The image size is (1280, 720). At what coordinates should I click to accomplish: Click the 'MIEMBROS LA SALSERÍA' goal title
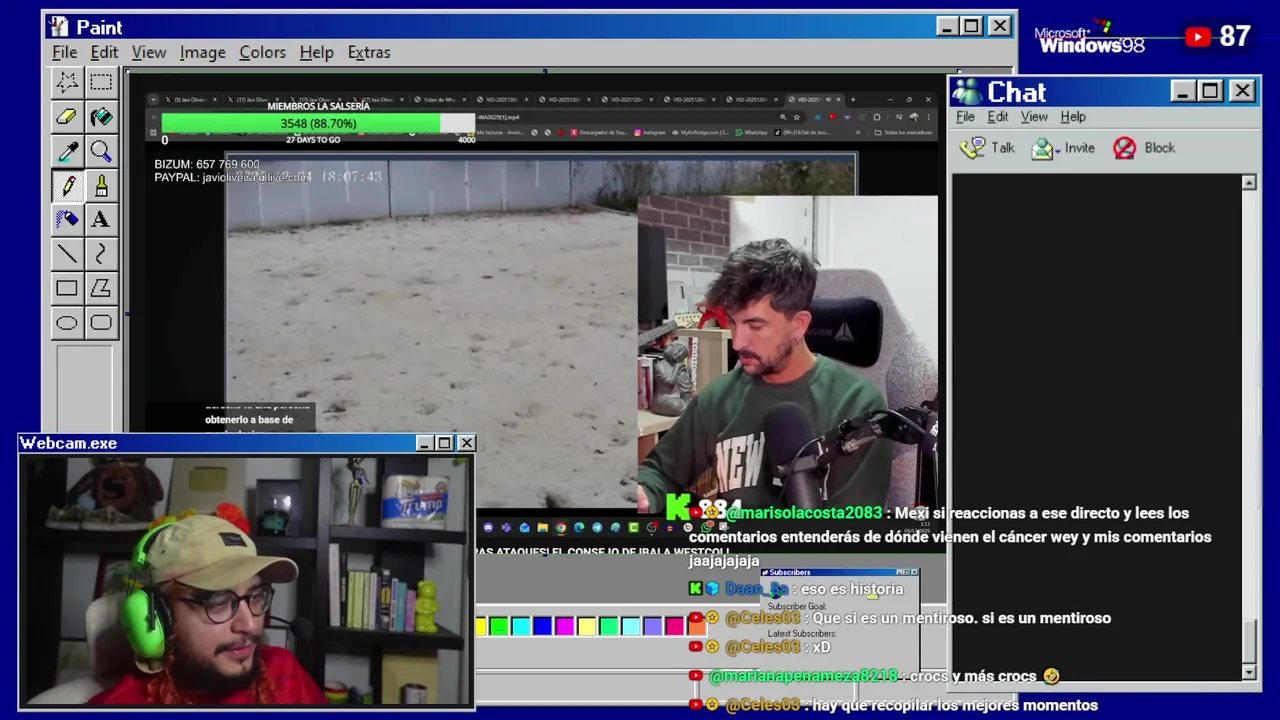[x=318, y=107]
